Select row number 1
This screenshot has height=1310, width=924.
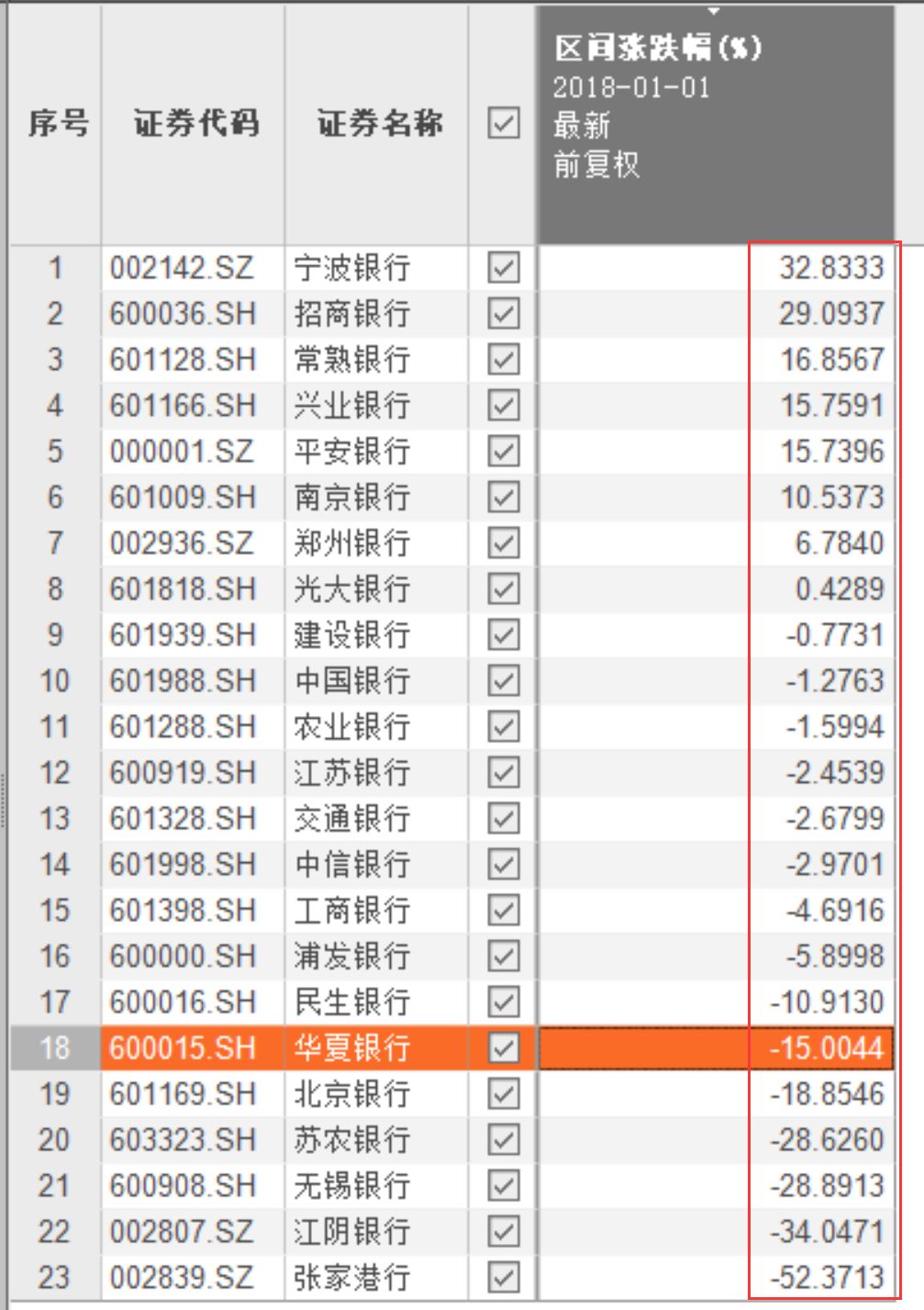coord(55,268)
